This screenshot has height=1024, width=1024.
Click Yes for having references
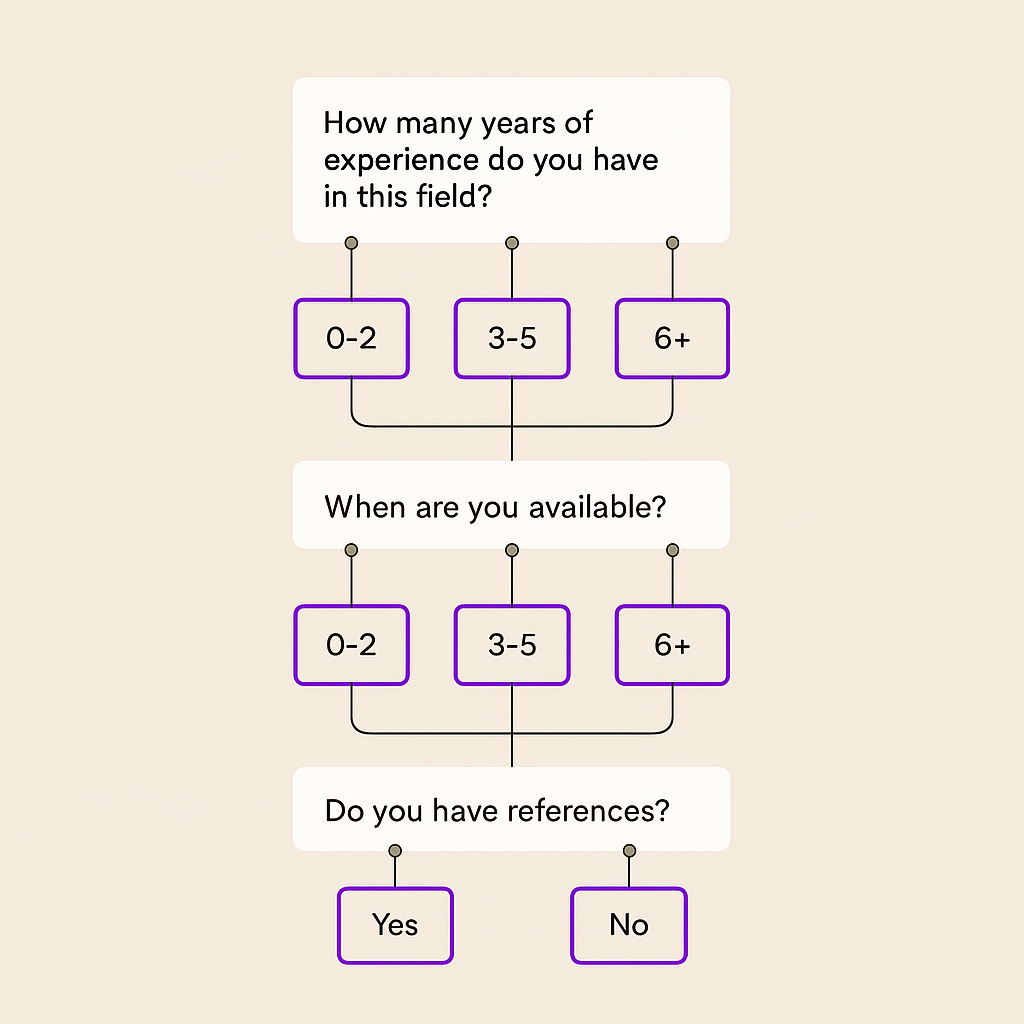point(395,925)
